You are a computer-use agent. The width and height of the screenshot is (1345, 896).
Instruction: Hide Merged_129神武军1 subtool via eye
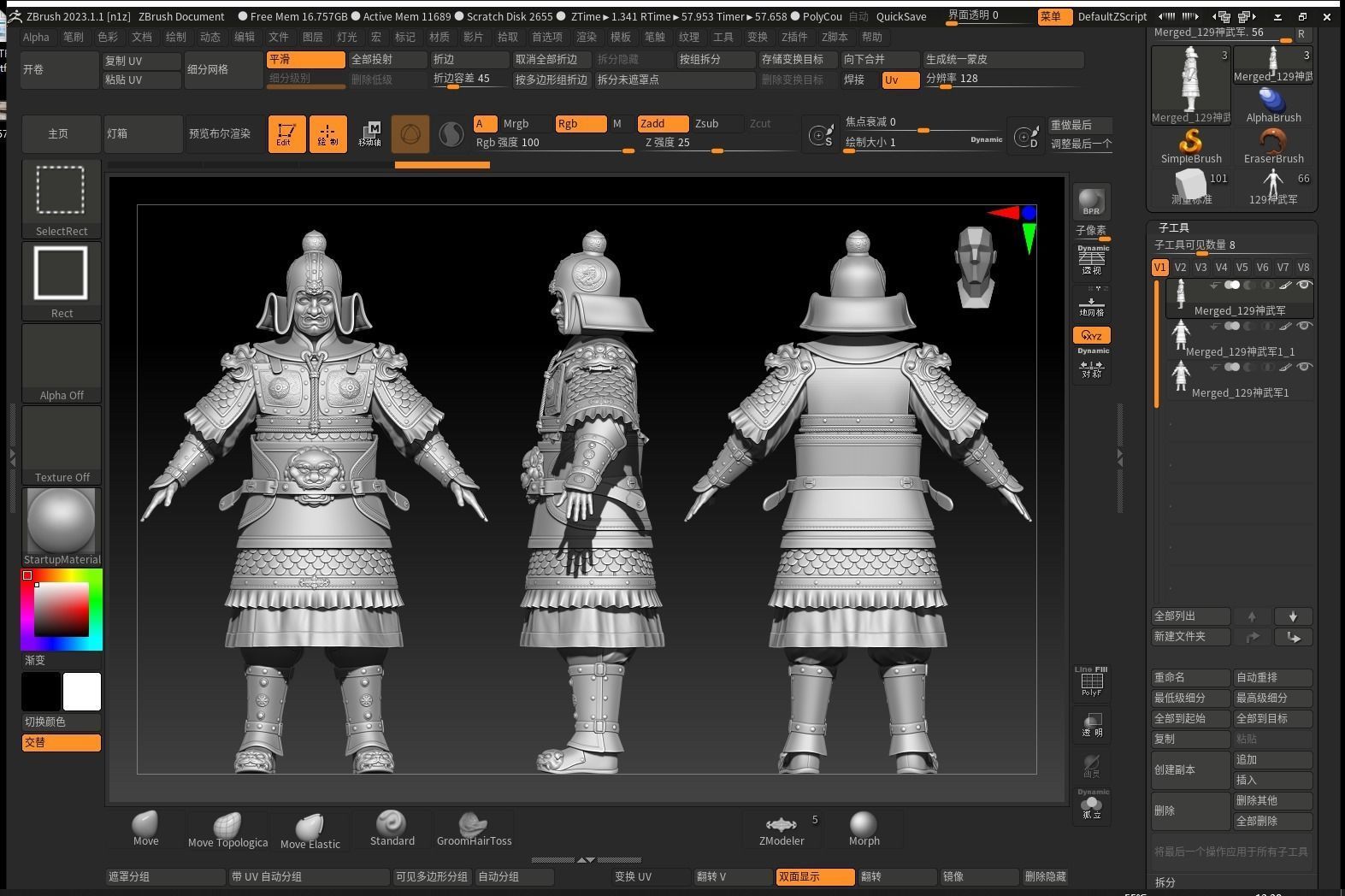click(x=1304, y=368)
